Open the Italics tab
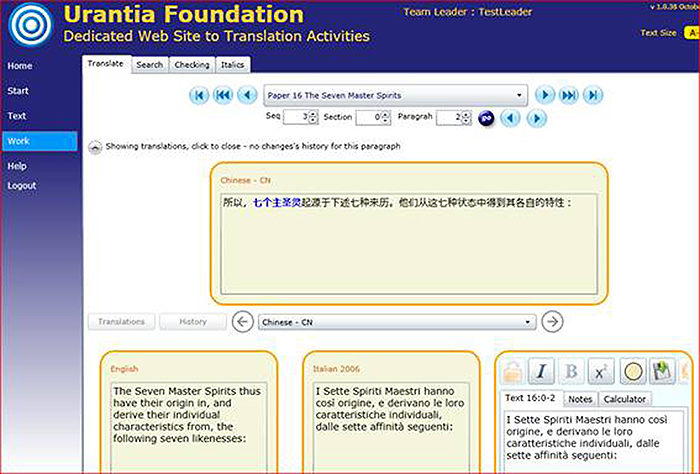Viewport: 700px width, 474px height. (233, 65)
